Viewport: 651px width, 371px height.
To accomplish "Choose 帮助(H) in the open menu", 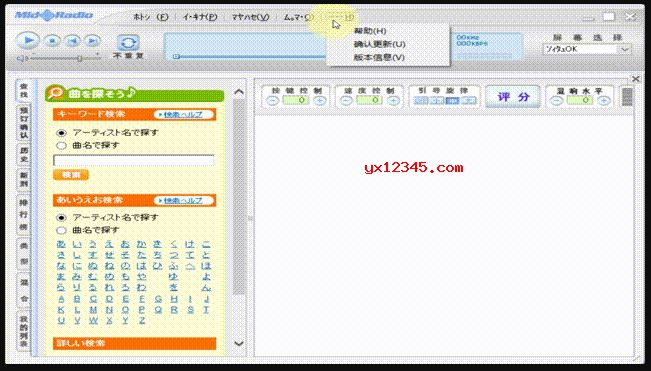I will coord(370,31).
